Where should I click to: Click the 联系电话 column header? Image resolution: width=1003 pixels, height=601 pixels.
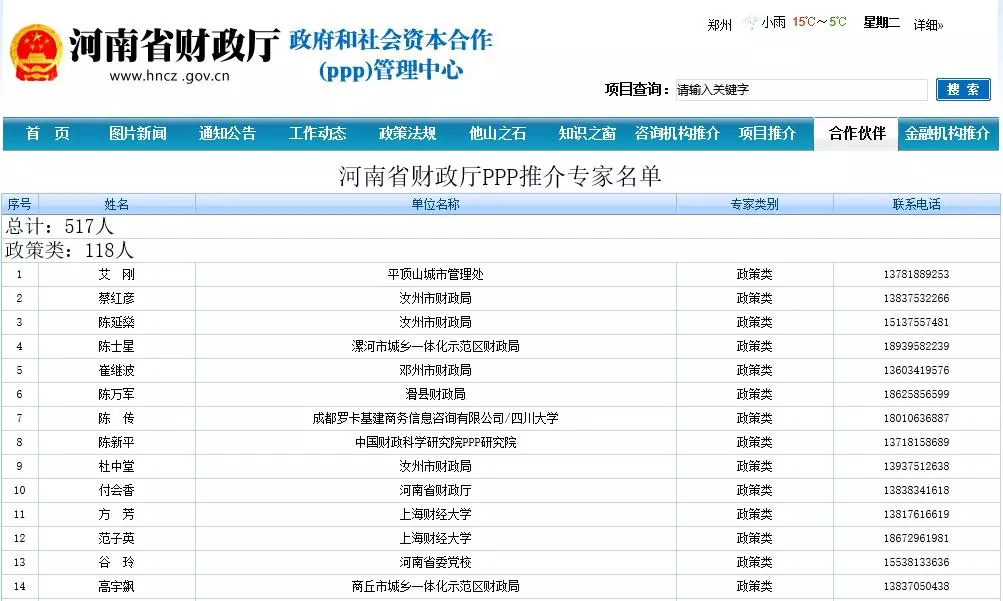point(917,204)
